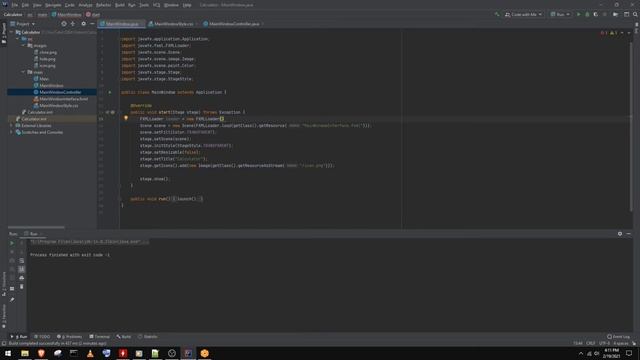Open Run panel settings gear
This screenshot has width=640, height=360.
[620, 233]
